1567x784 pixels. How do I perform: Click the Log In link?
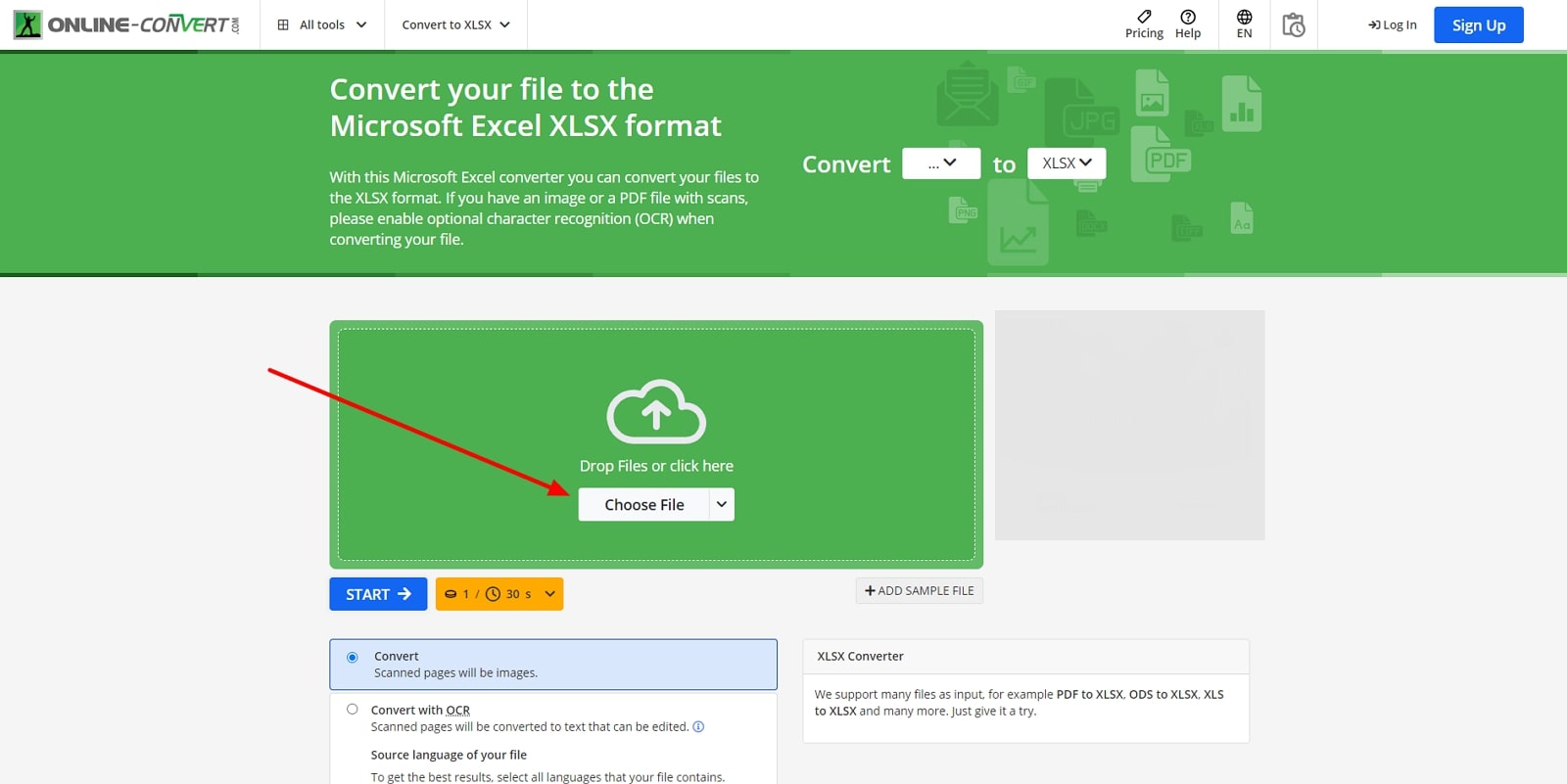pyautogui.click(x=1392, y=24)
